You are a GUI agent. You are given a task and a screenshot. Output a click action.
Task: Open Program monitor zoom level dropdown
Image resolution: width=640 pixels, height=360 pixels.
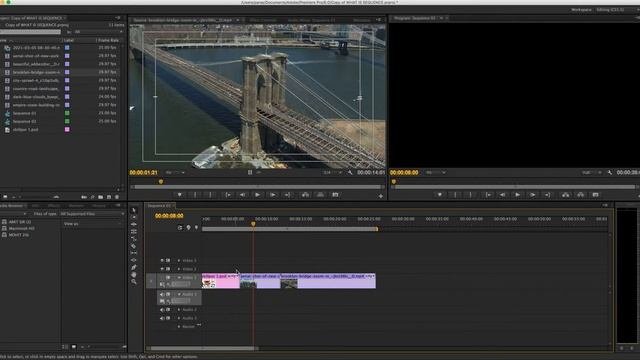click(x=435, y=173)
